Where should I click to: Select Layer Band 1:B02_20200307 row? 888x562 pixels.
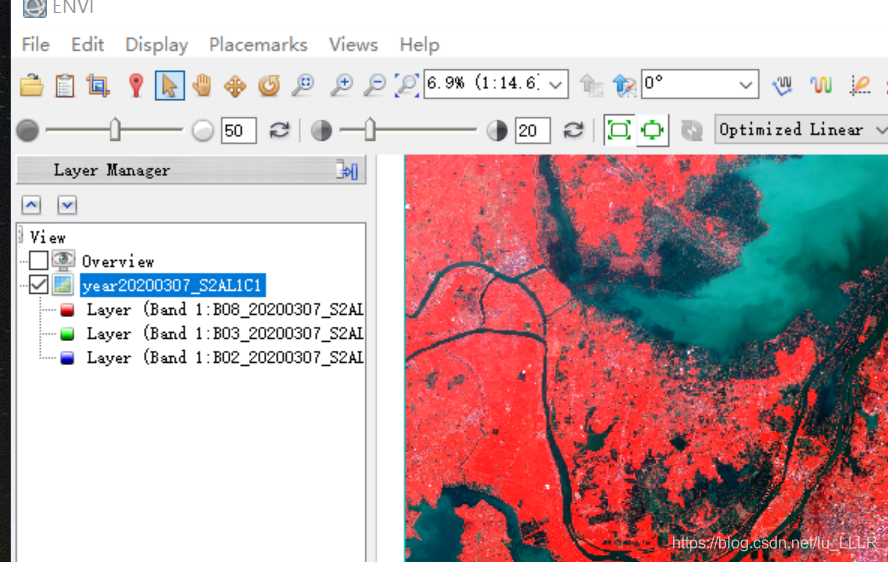point(225,357)
